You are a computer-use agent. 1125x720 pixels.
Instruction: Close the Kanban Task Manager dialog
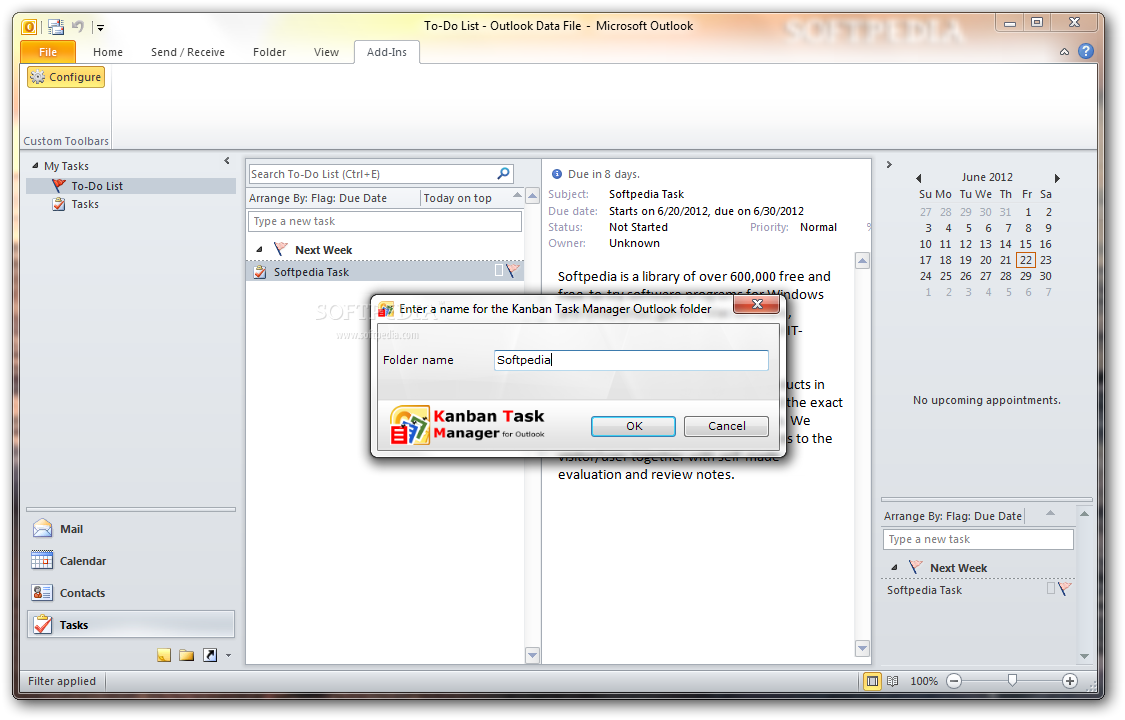pos(757,305)
